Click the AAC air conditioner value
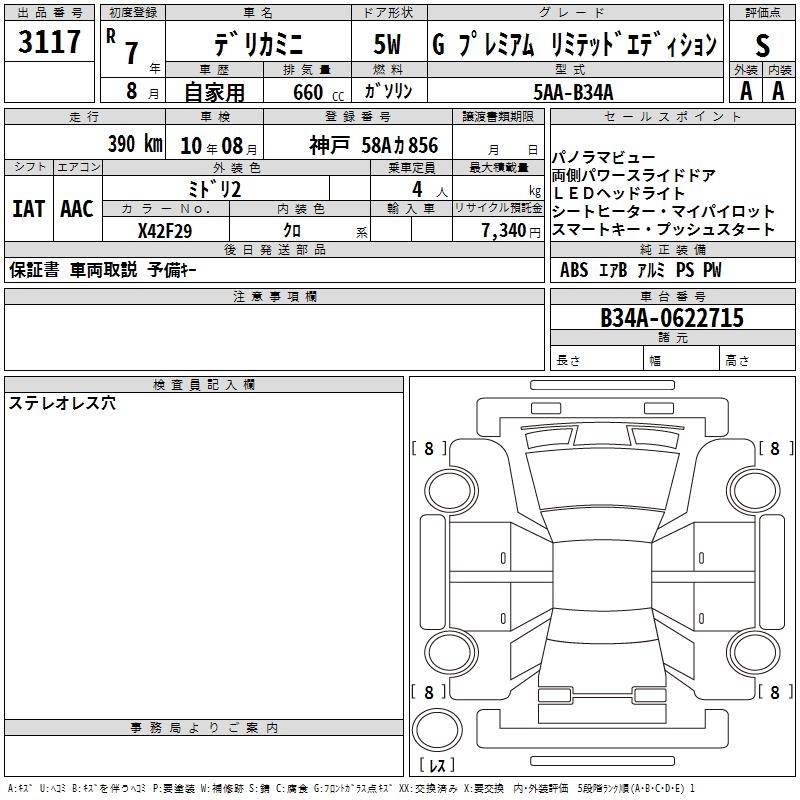This screenshot has width=800, height=800. point(76,209)
